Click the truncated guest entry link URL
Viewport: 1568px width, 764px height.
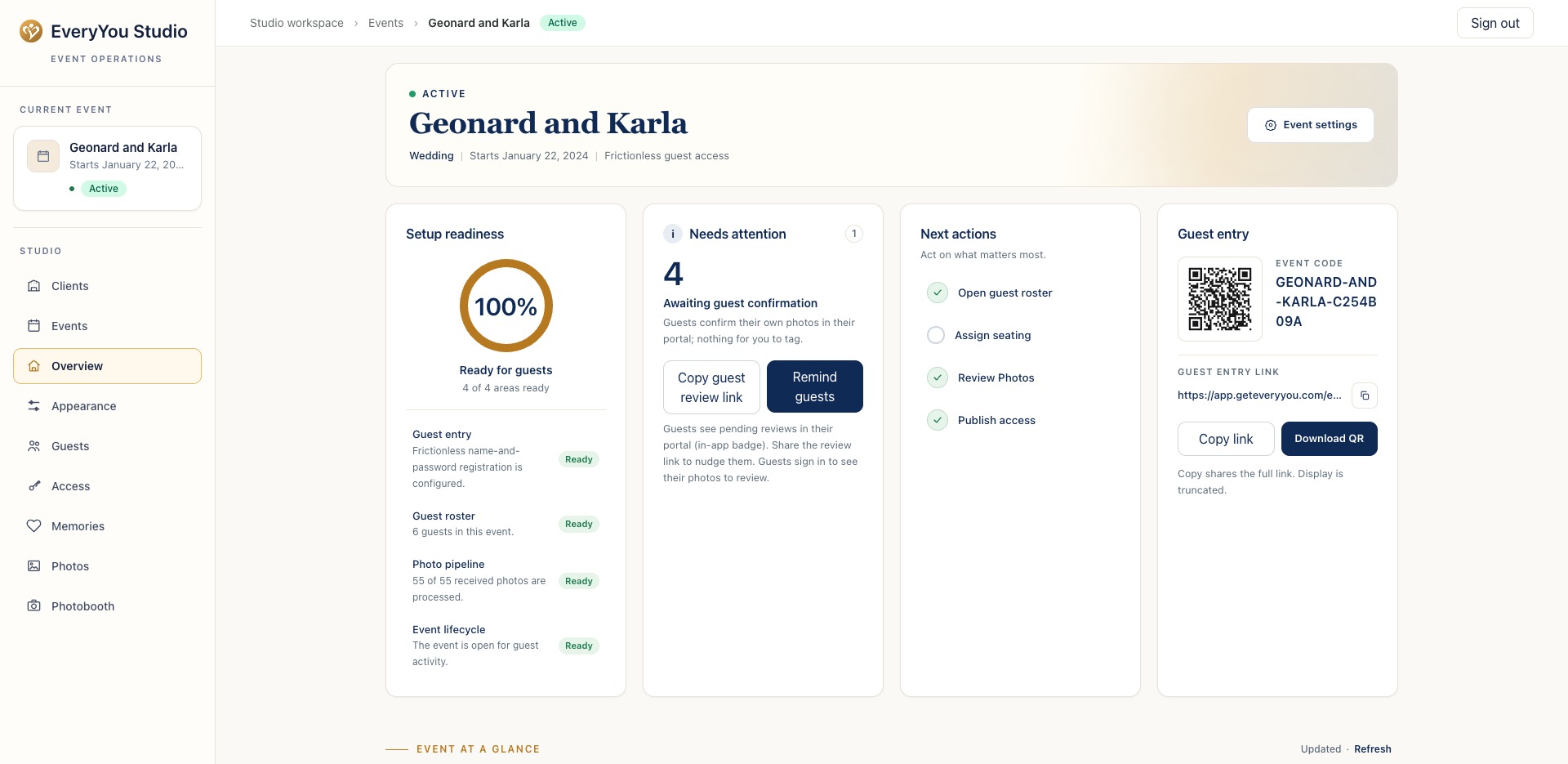click(x=1259, y=395)
